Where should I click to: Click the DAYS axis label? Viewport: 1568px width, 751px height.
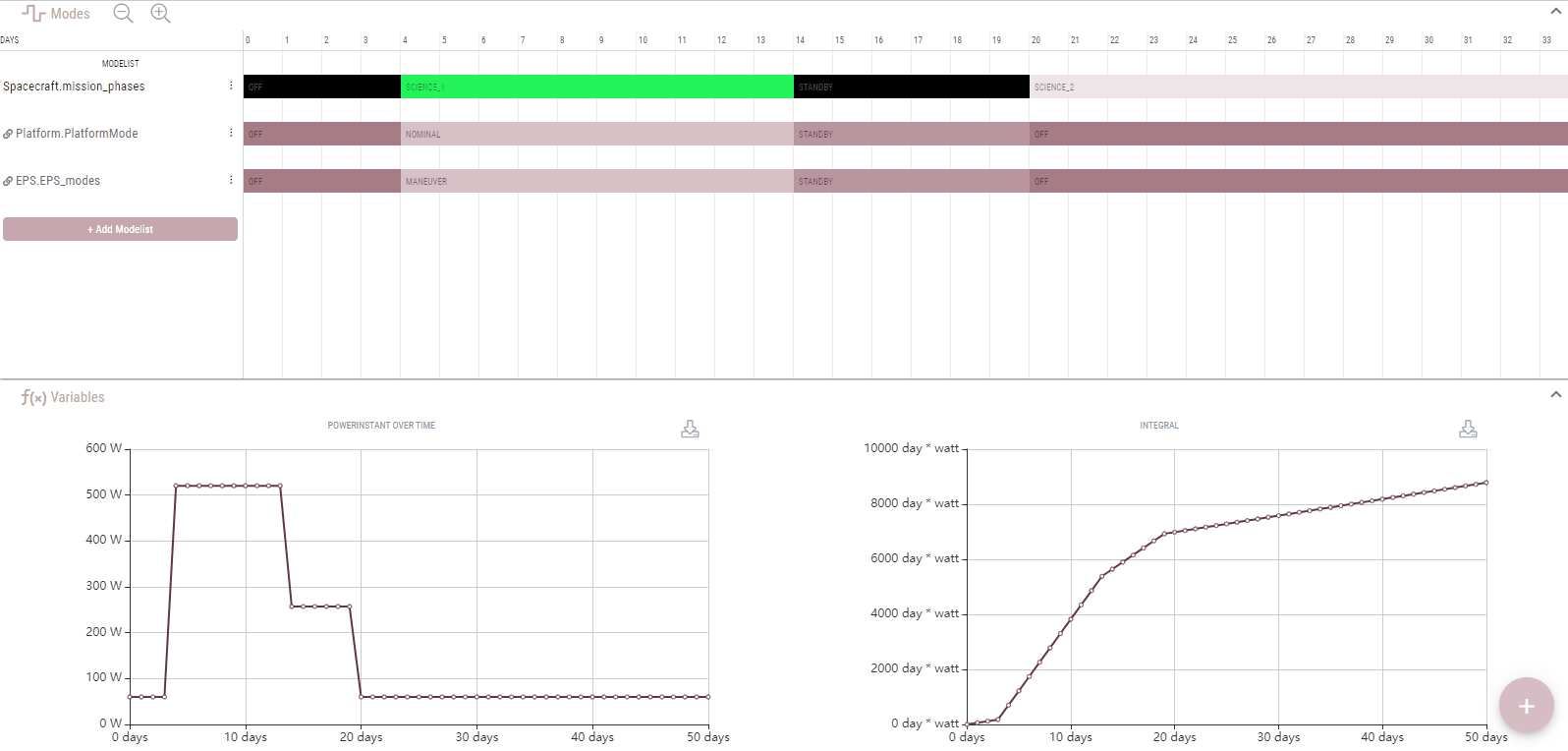(x=10, y=40)
